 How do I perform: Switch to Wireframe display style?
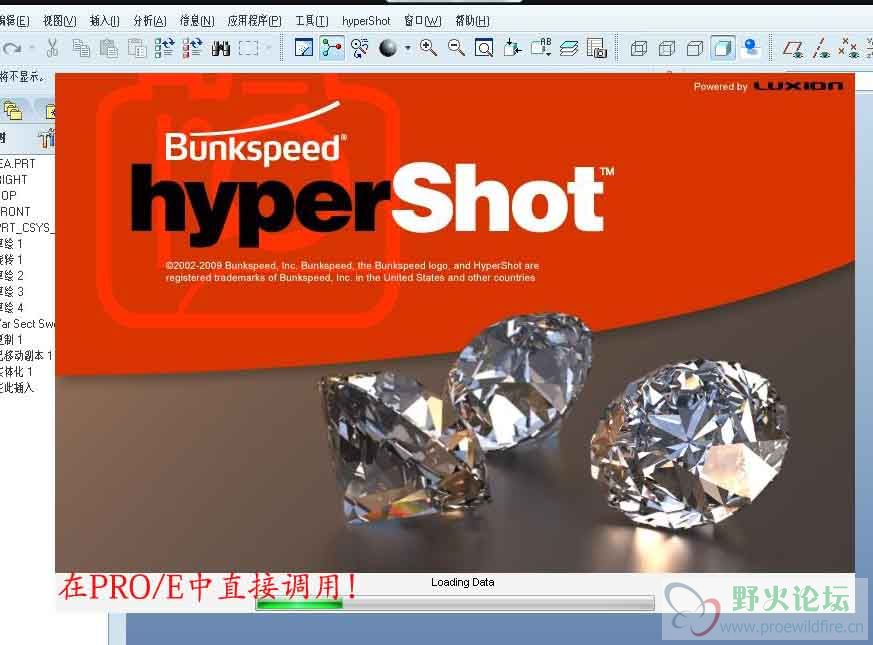coord(639,49)
